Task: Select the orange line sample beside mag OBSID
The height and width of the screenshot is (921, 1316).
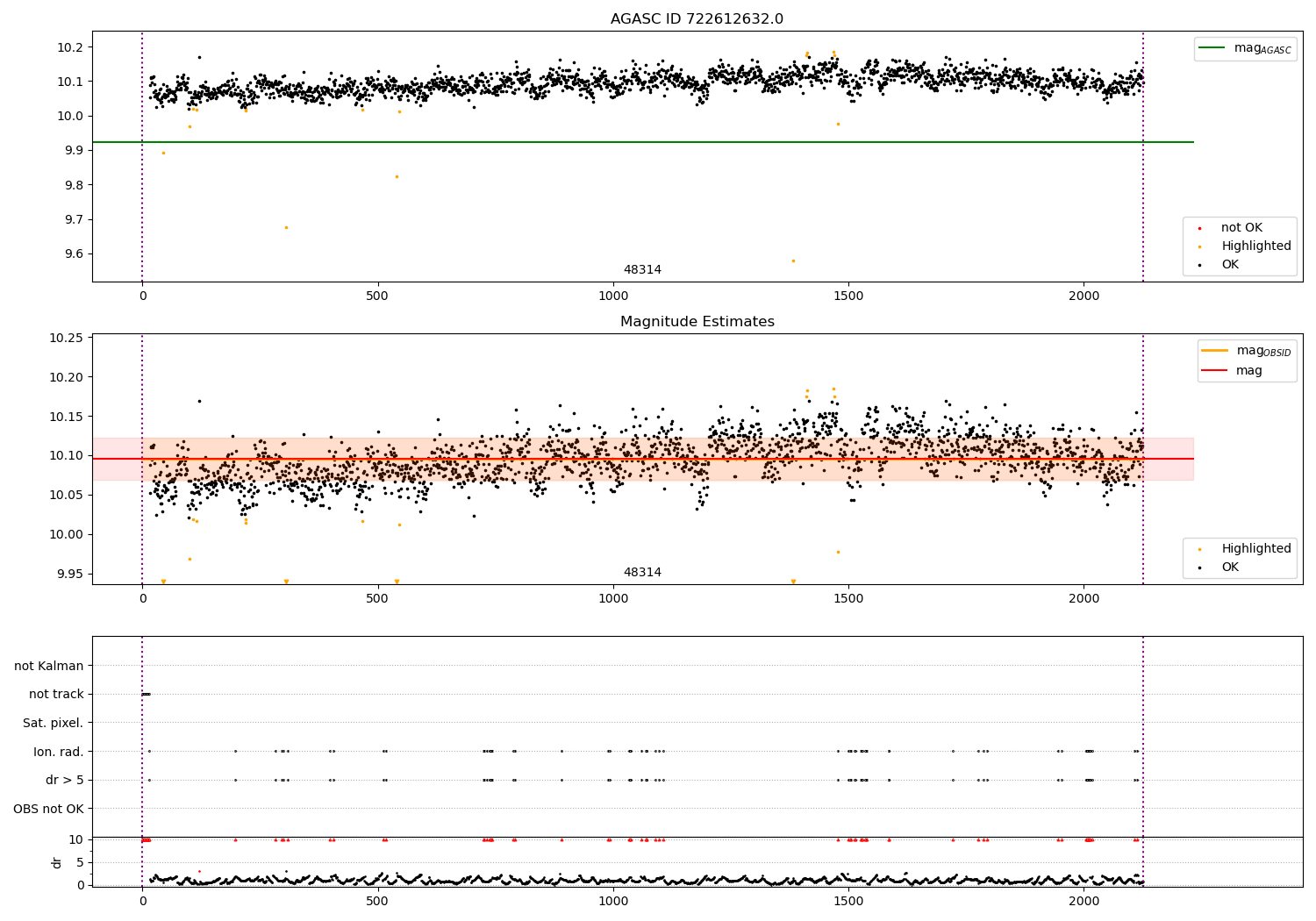Action: pos(1214,351)
